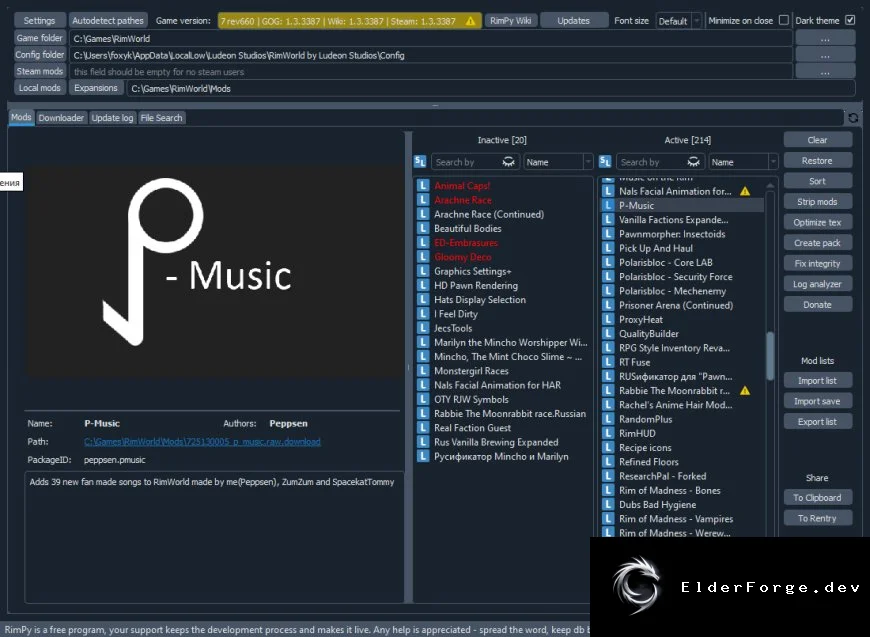Click the L icon of P-Music
The width and height of the screenshot is (870, 637).
[609, 205]
